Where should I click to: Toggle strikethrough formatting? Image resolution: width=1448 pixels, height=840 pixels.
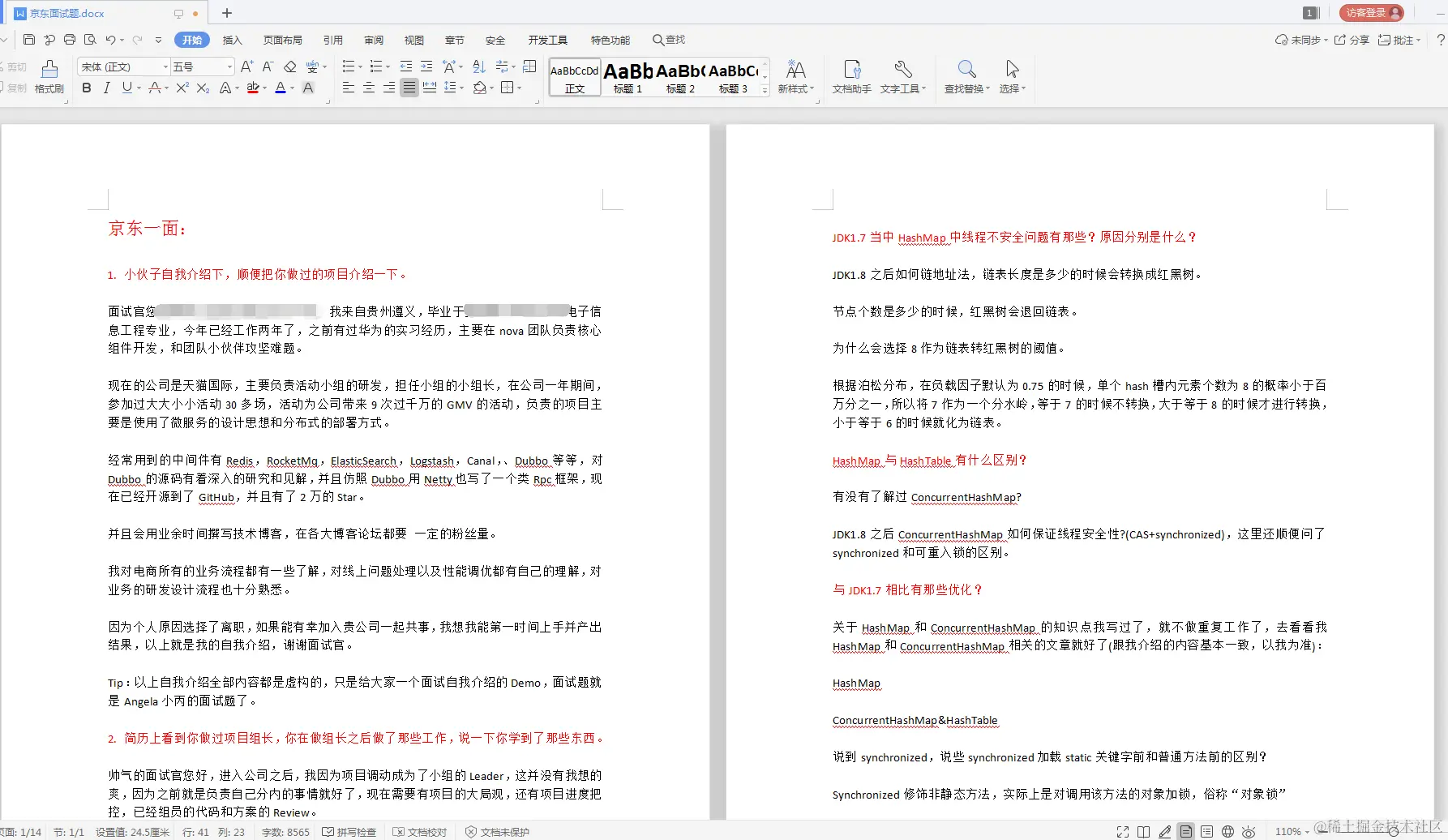(x=155, y=88)
